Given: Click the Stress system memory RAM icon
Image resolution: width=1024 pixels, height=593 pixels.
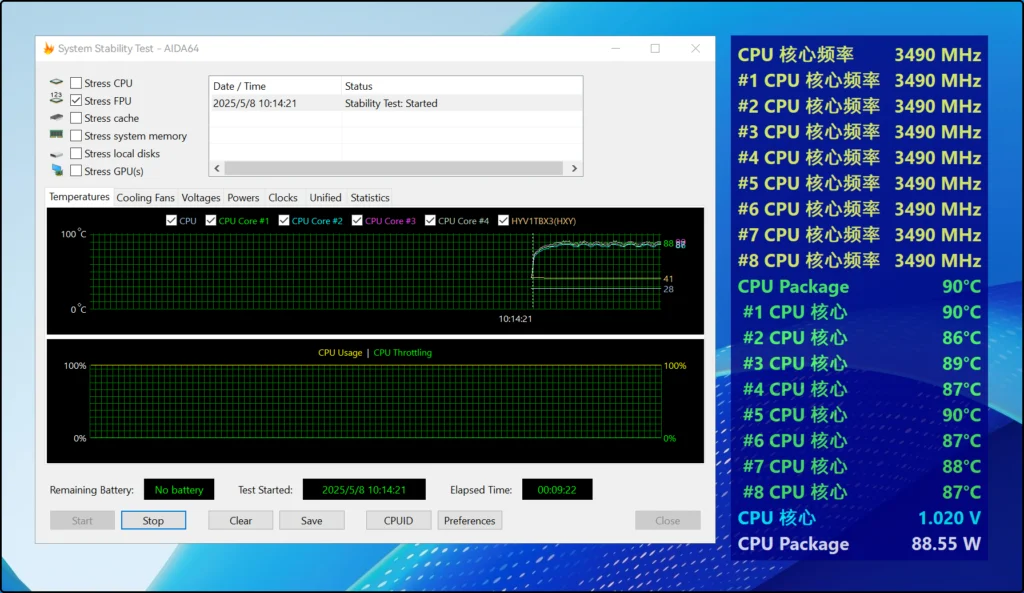Looking at the screenshot, I should (56, 135).
